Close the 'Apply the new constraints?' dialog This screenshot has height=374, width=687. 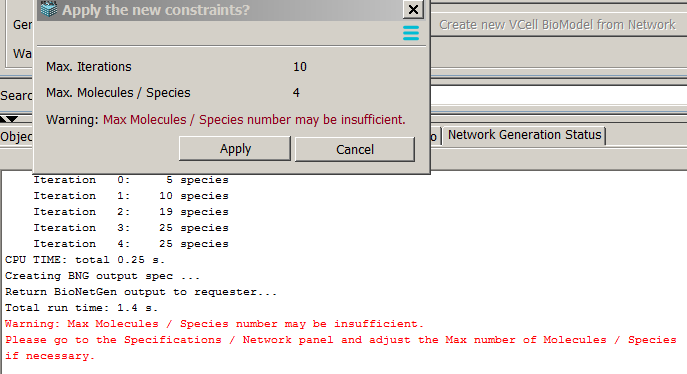tap(413, 9)
